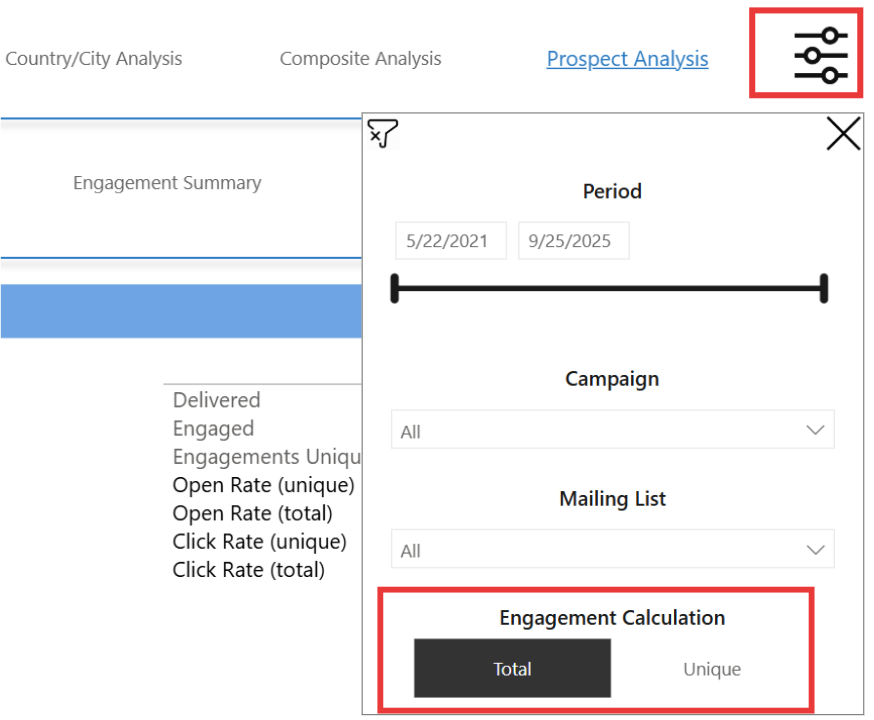Clear all filters using the funnel icon
Image resolution: width=874 pixels, height=720 pixels.
pyautogui.click(x=383, y=131)
